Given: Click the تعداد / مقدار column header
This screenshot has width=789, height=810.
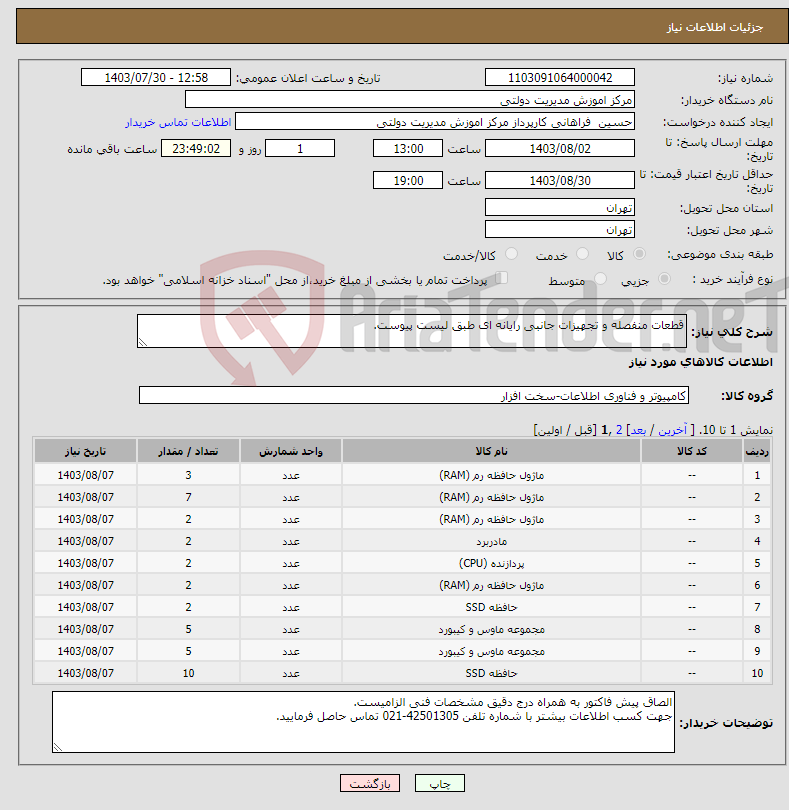Looking at the screenshot, I should click(x=188, y=451).
